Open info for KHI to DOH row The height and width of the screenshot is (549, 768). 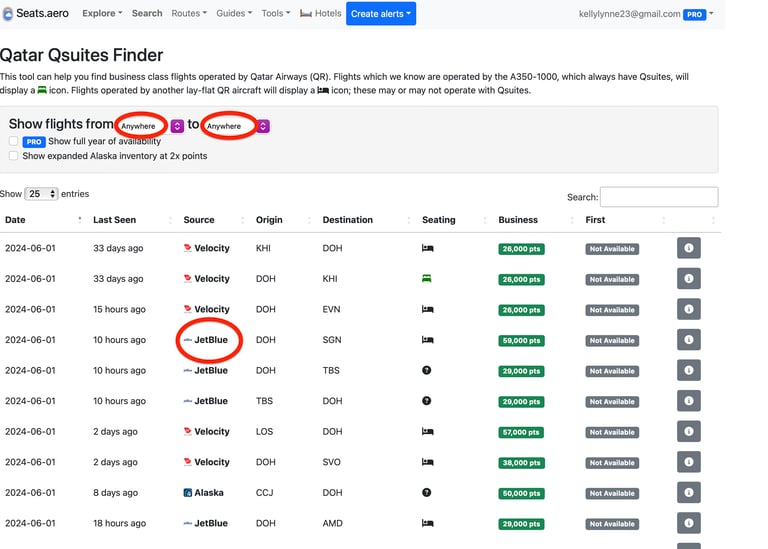click(x=689, y=248)
